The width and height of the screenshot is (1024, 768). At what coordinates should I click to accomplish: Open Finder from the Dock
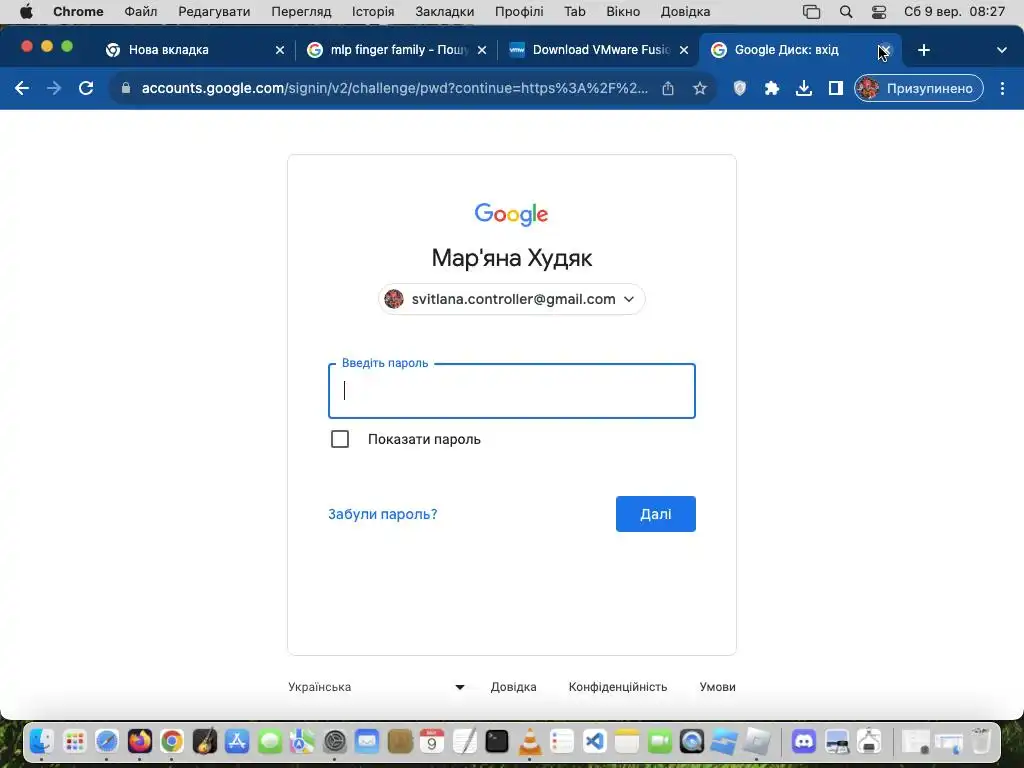[x=41, y=742]
